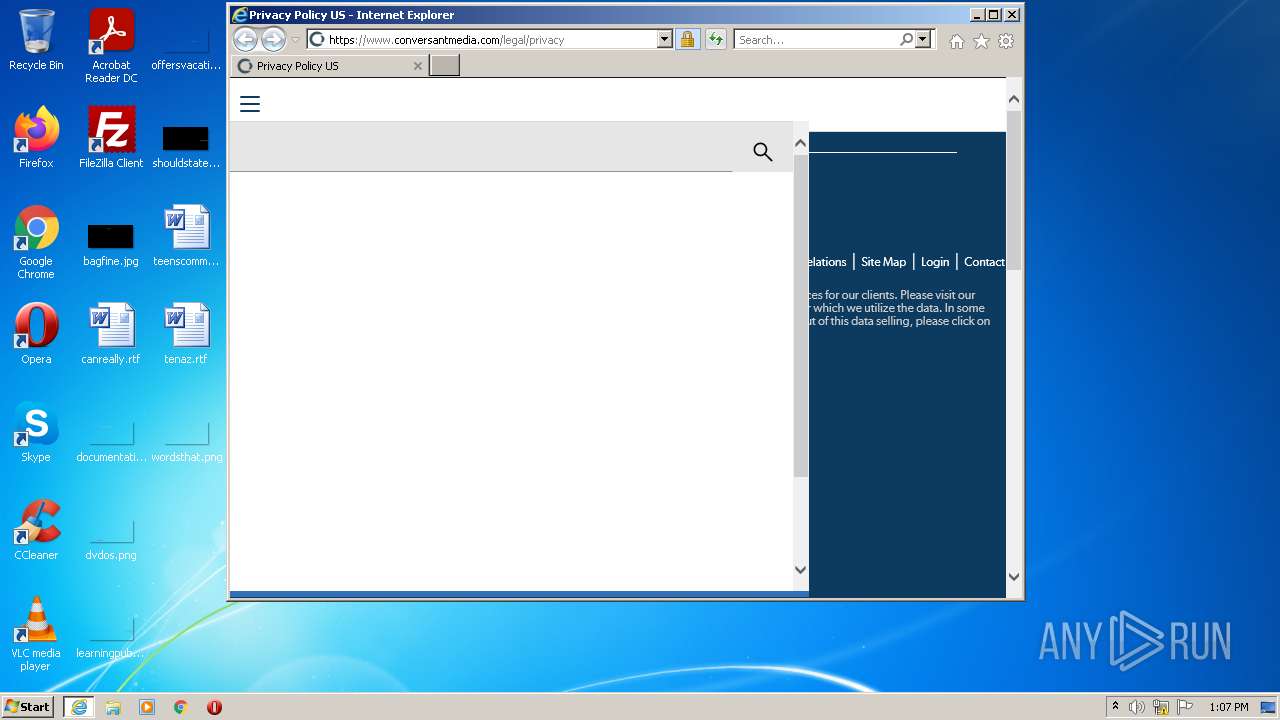Click the Search... input box
Image resolution: width=1280 pixels, height=720 pixels.
(x=816, y=39)
